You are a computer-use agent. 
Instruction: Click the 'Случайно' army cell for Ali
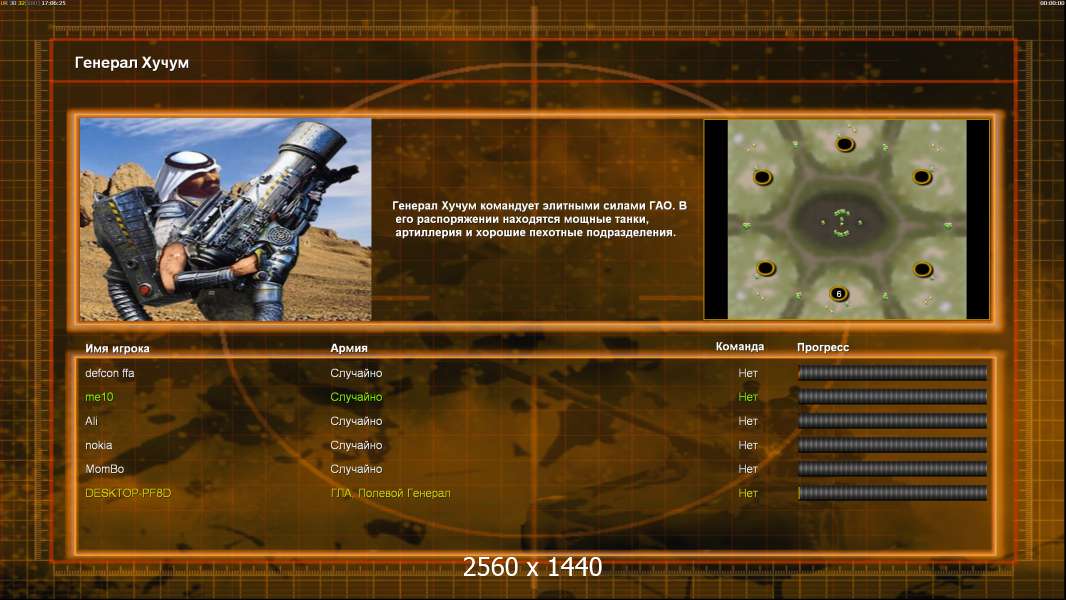tap(356, 421)
